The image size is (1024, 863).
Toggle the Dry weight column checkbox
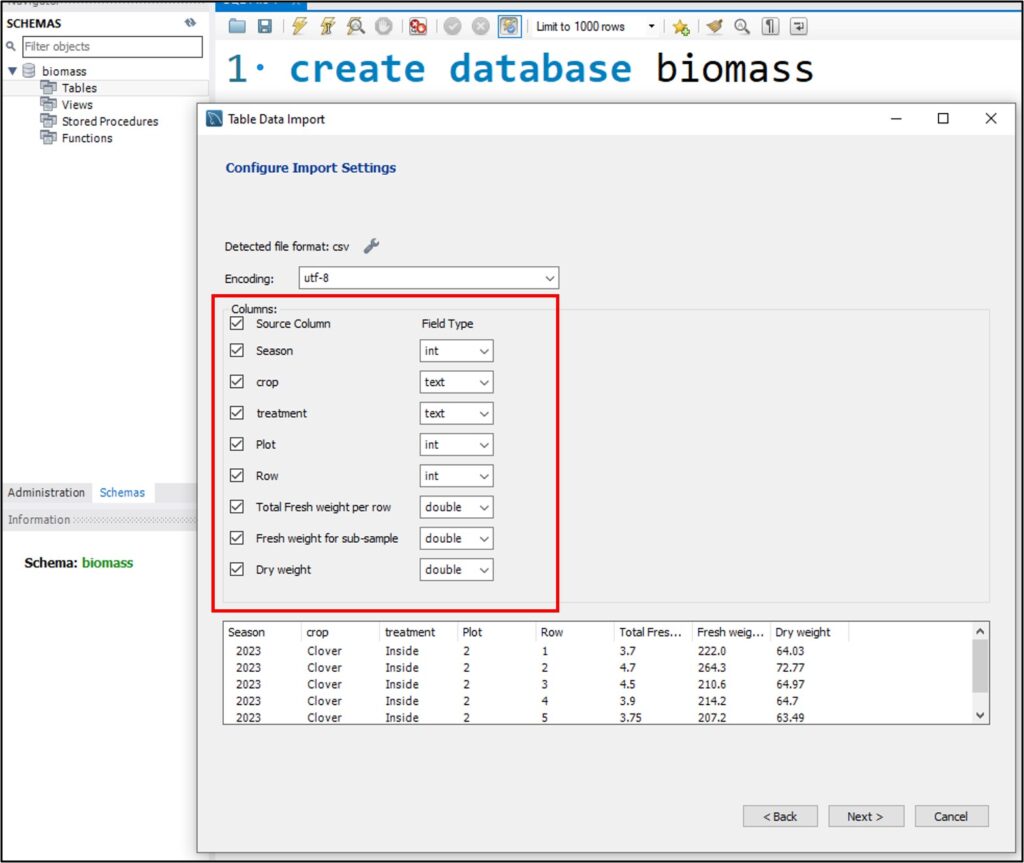point(237,569)
